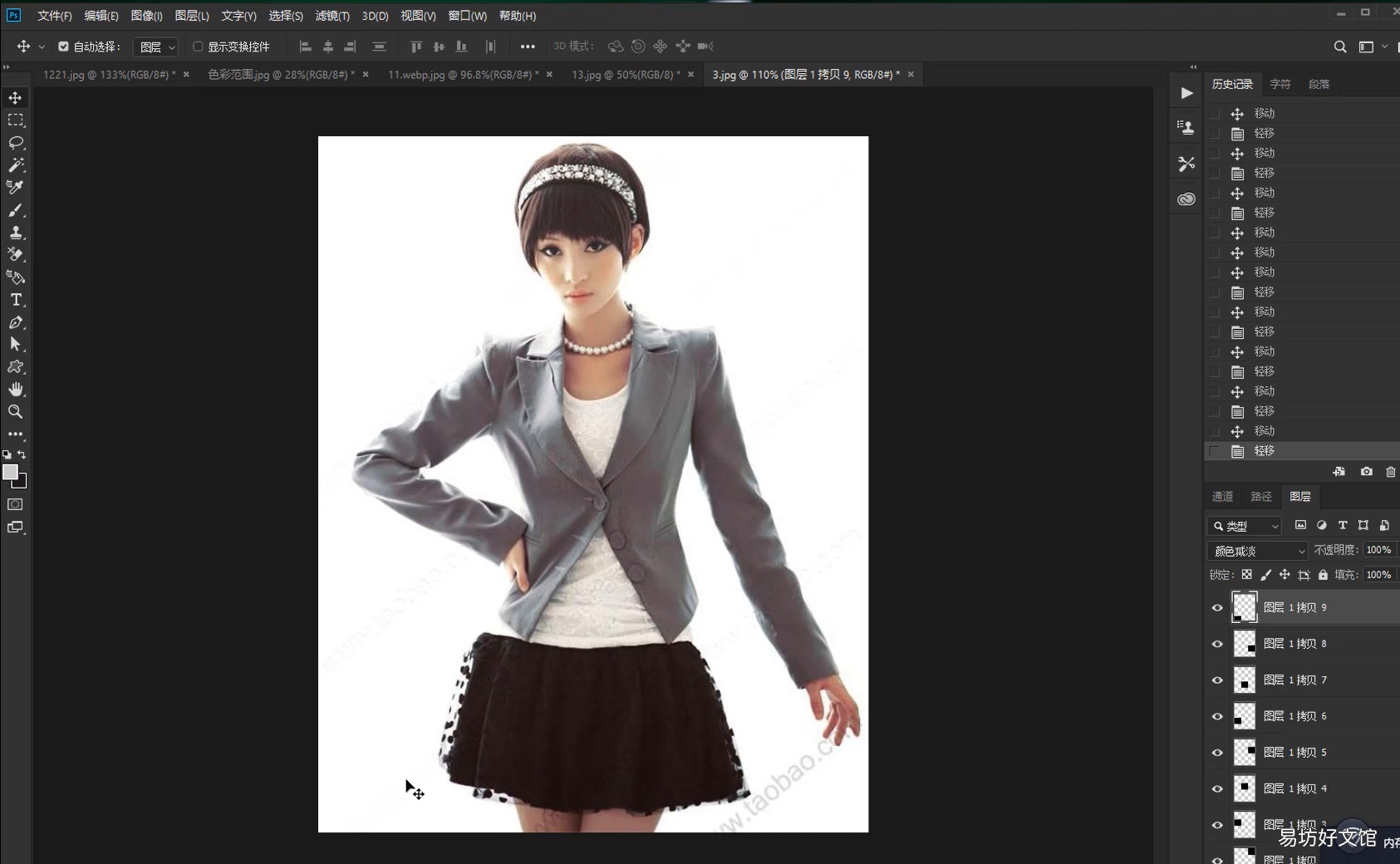Click the foreground color swatch

[x=10, y=472]
